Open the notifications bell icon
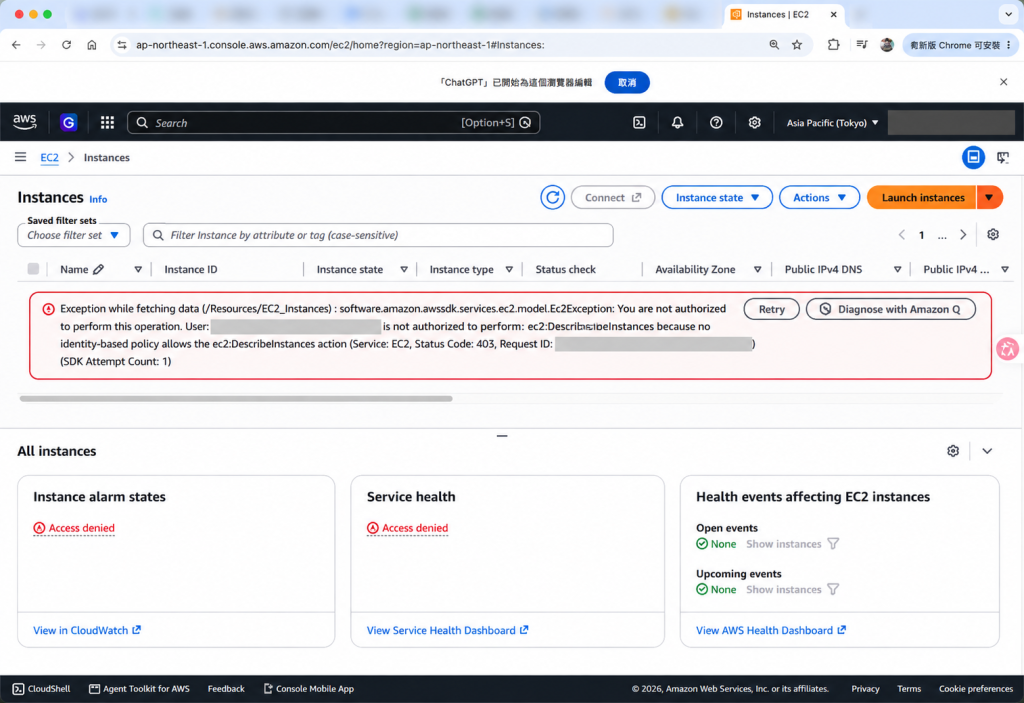The image size is (1024, 703). point(677,122)
